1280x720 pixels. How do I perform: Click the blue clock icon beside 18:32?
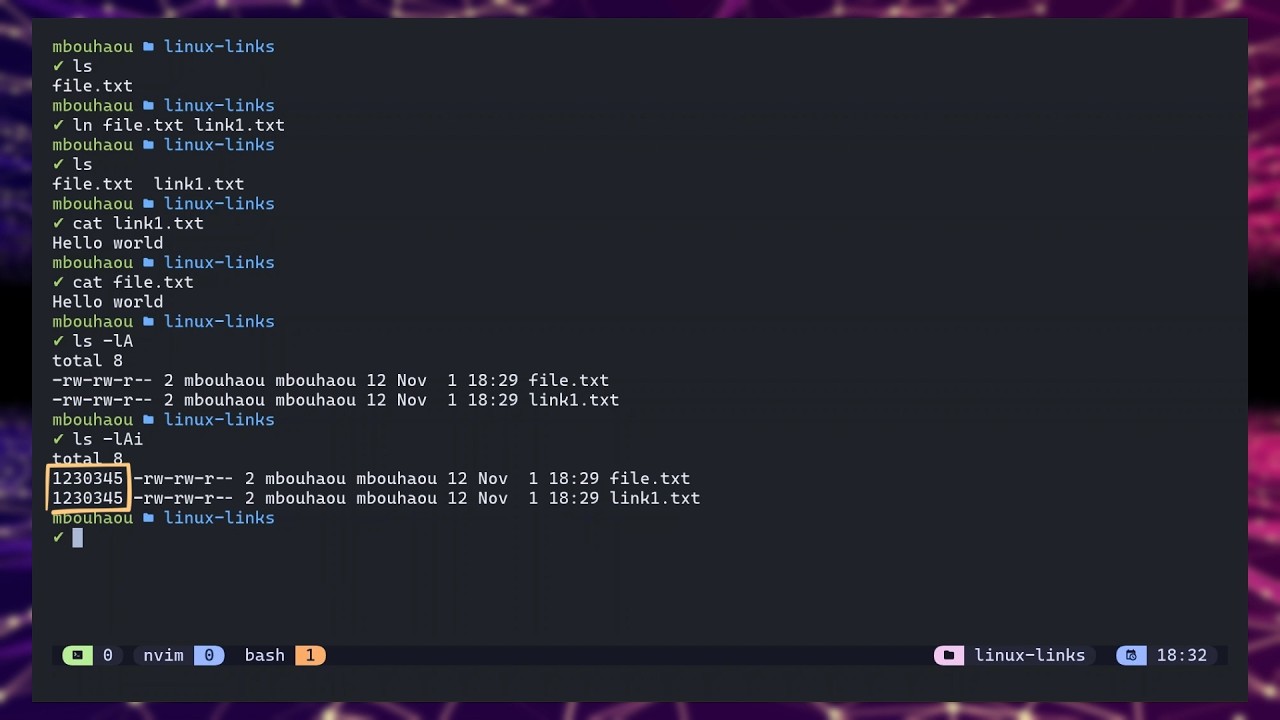(1131, 655)
